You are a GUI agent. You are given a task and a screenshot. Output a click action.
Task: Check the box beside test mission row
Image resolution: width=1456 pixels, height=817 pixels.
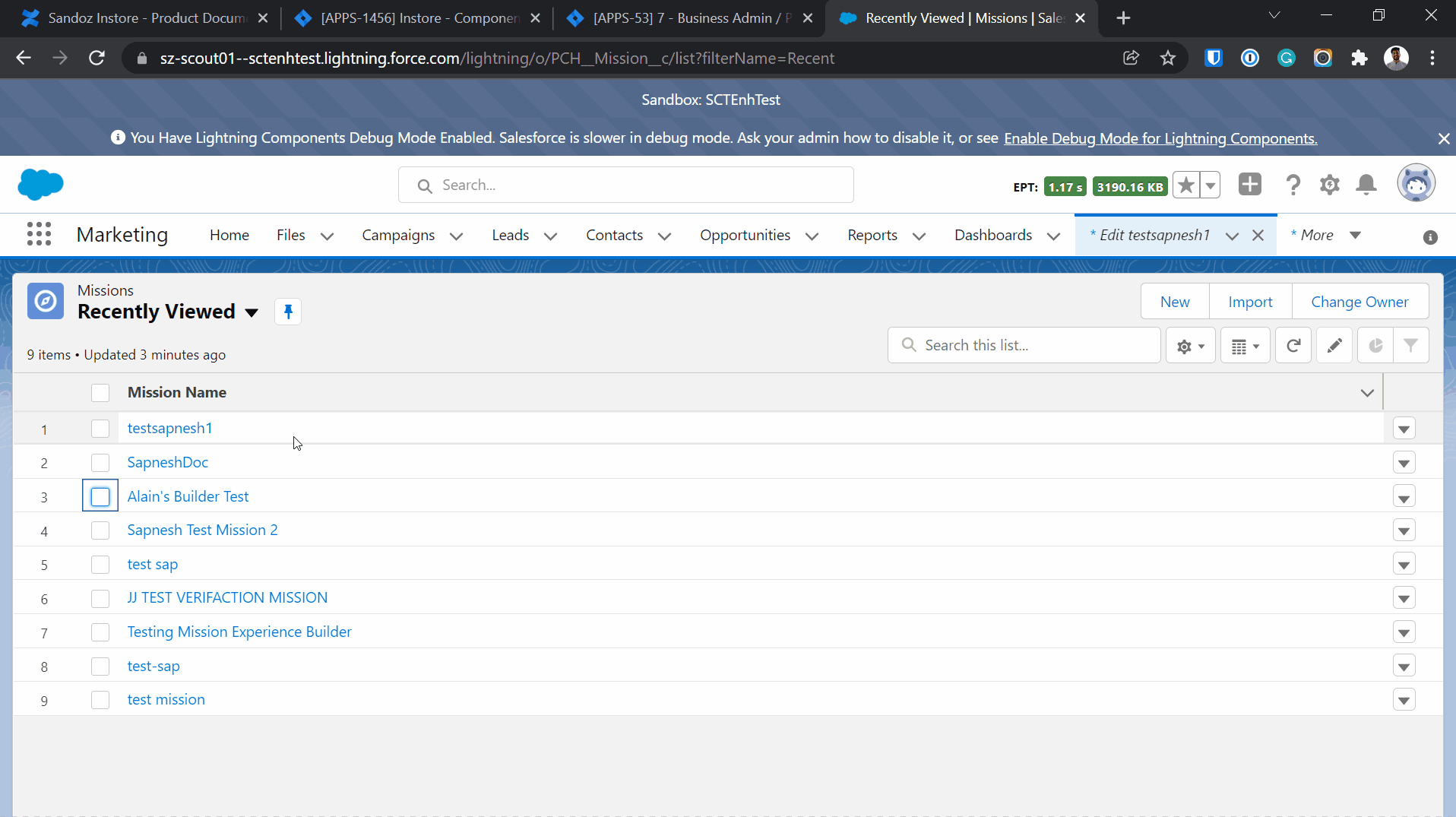pyautogui.click(x=100, y=700)
